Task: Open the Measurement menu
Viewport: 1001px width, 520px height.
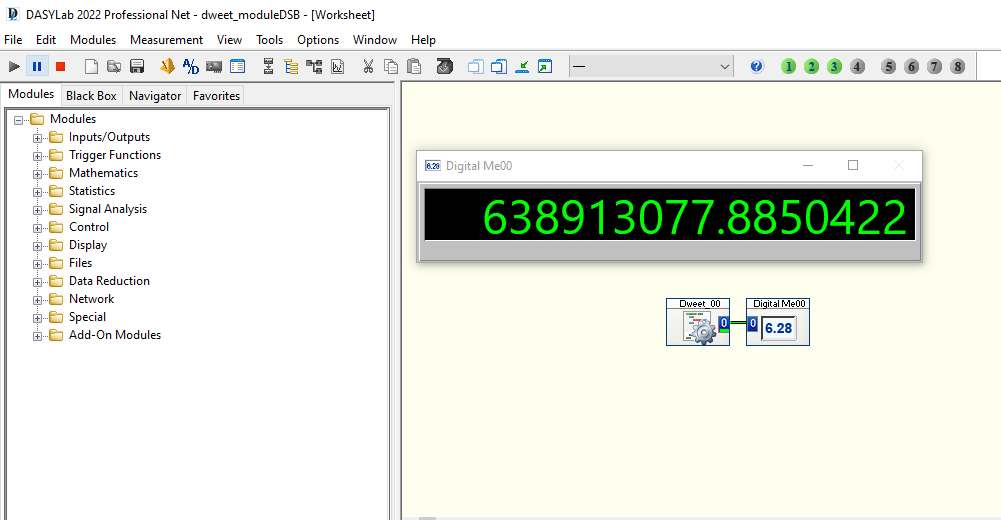Action: coord(166,40)
